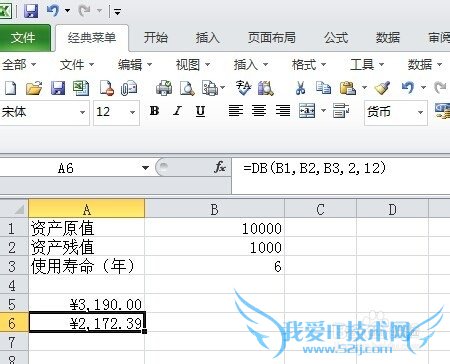The height and width of the screenshot is (364, 450).
Task: Switch to the 页面布局 tab
Action: [272, 38]
